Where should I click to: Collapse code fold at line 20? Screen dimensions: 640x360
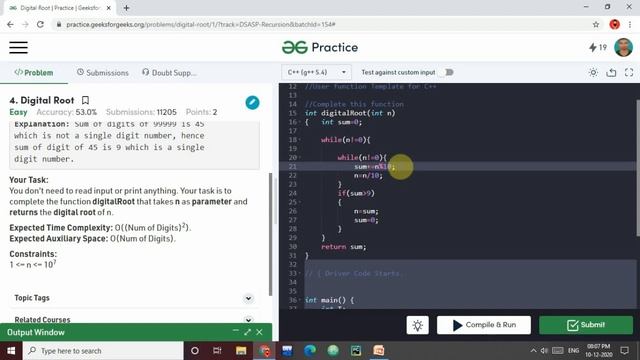pyautogui.click(x=300, y=158)
